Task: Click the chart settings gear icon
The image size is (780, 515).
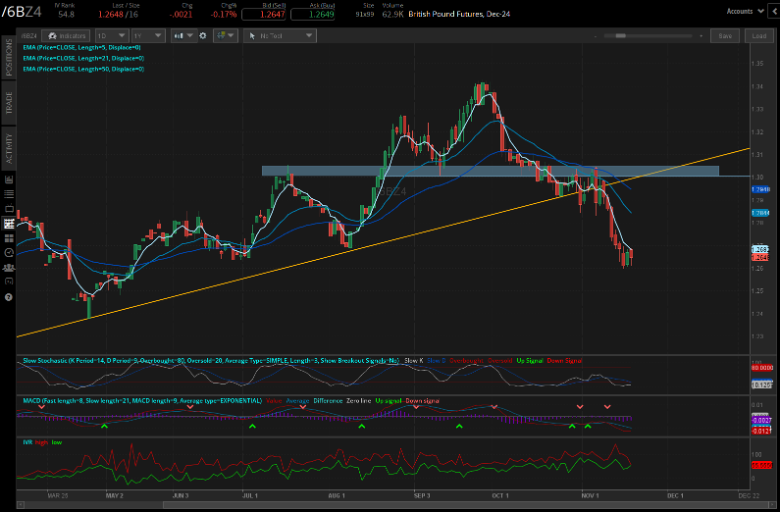Action: pos(204,36)
